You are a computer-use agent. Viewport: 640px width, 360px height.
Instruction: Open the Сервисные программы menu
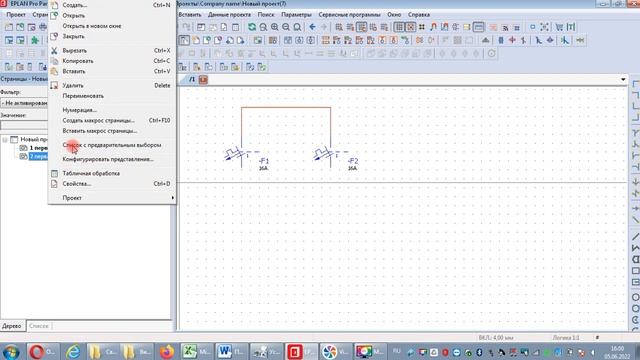[349, 15]
